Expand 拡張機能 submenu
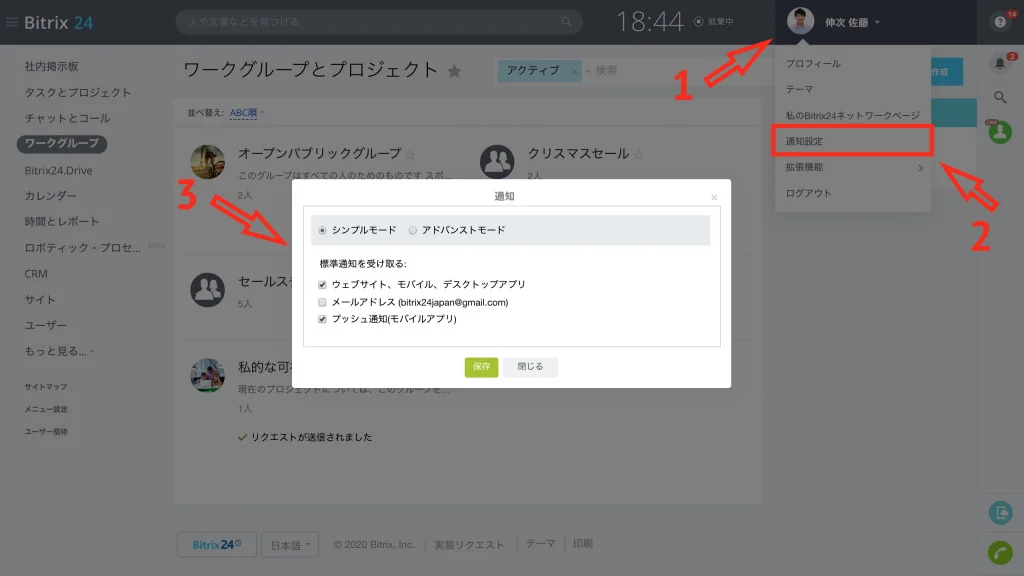 (x=853, y=167)
